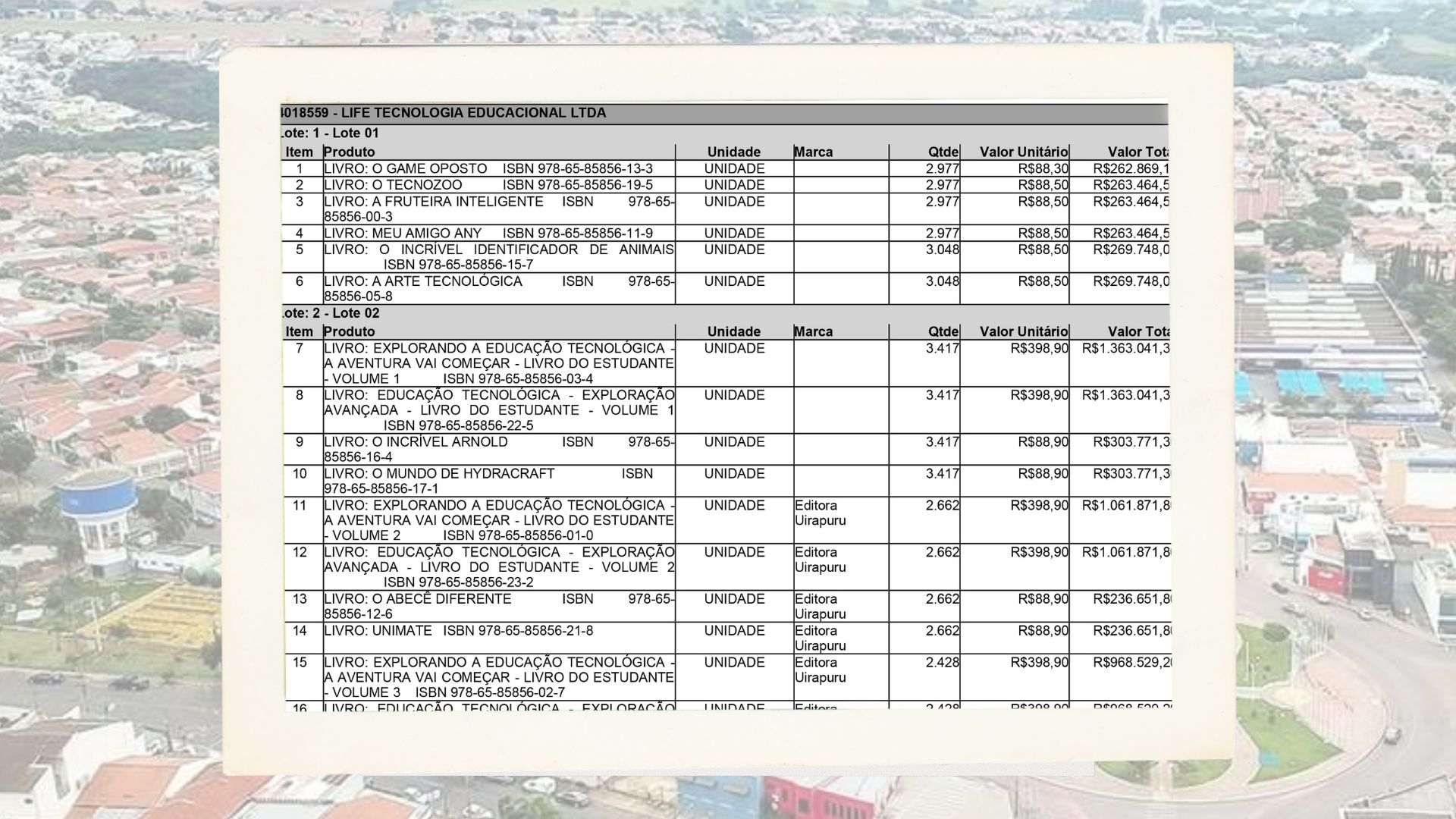Image resolution: width=1456 pixels, height=819 pixels.
Task: Click quantity 3.417 of item 10
Action: tap(943, 474)
